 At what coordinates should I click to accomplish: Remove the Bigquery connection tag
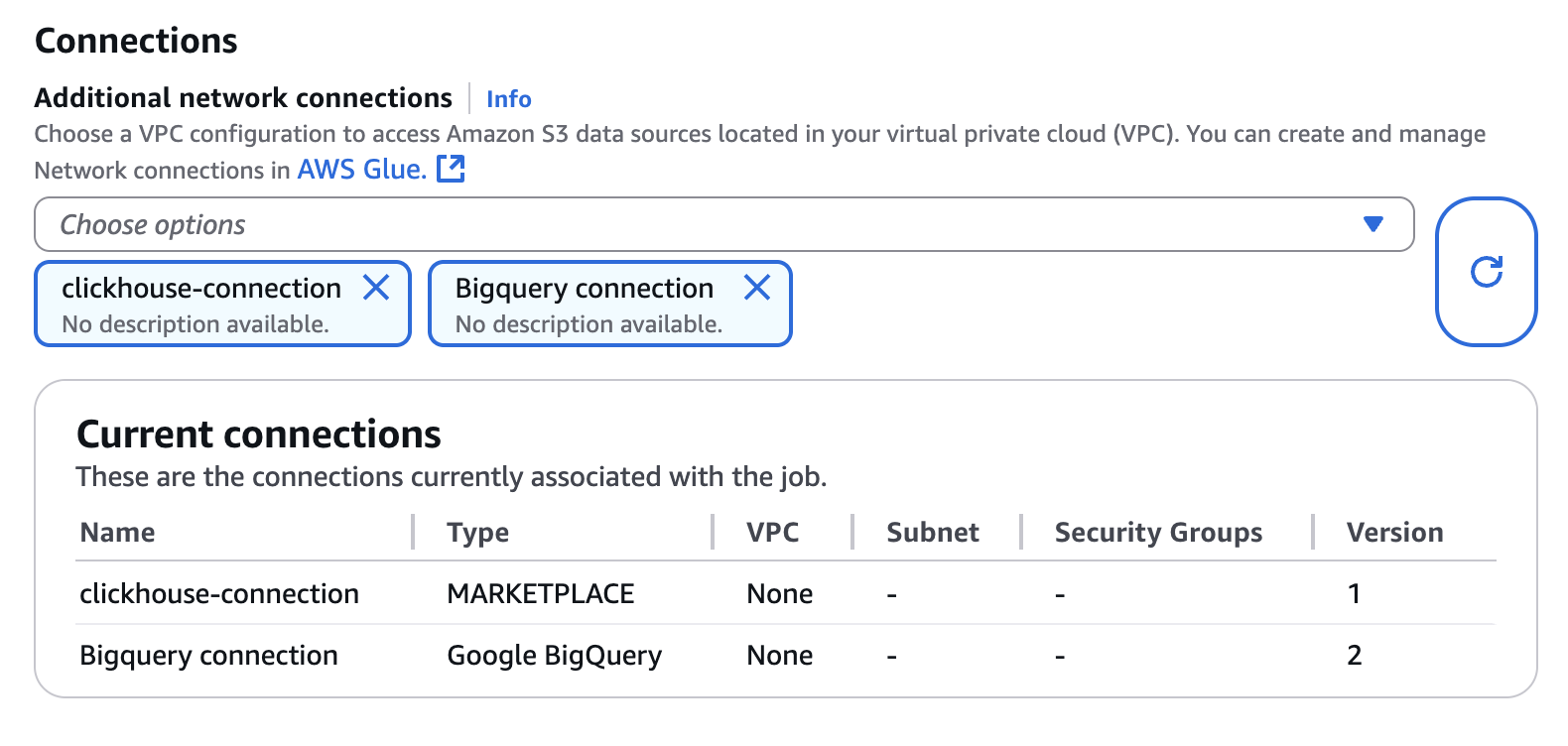tap(757, 288)
